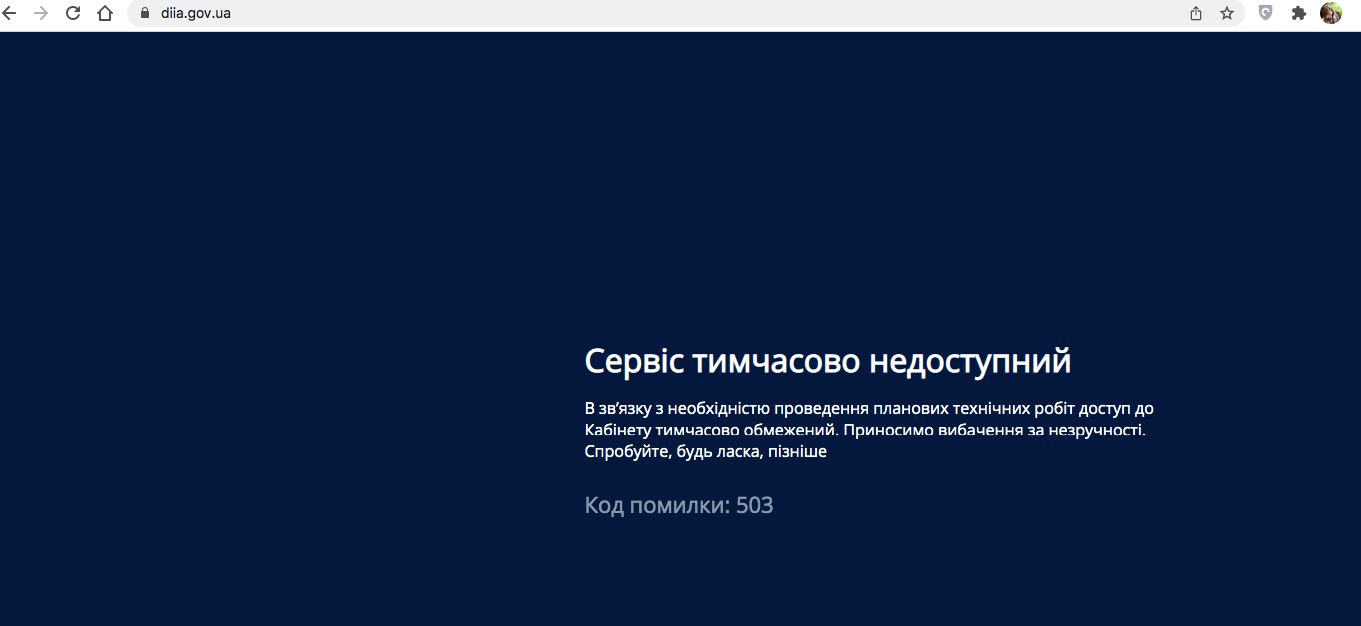The image size is (1361, 626).
Task: Expand installed extensions via puzzle icon
Action: click(x=1299, y=14)
